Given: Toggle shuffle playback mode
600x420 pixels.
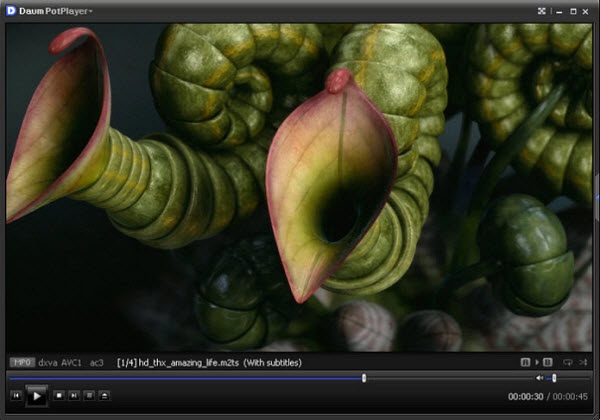Looking at the screenshot, I should pyautogui.click(x=584, y=362).
